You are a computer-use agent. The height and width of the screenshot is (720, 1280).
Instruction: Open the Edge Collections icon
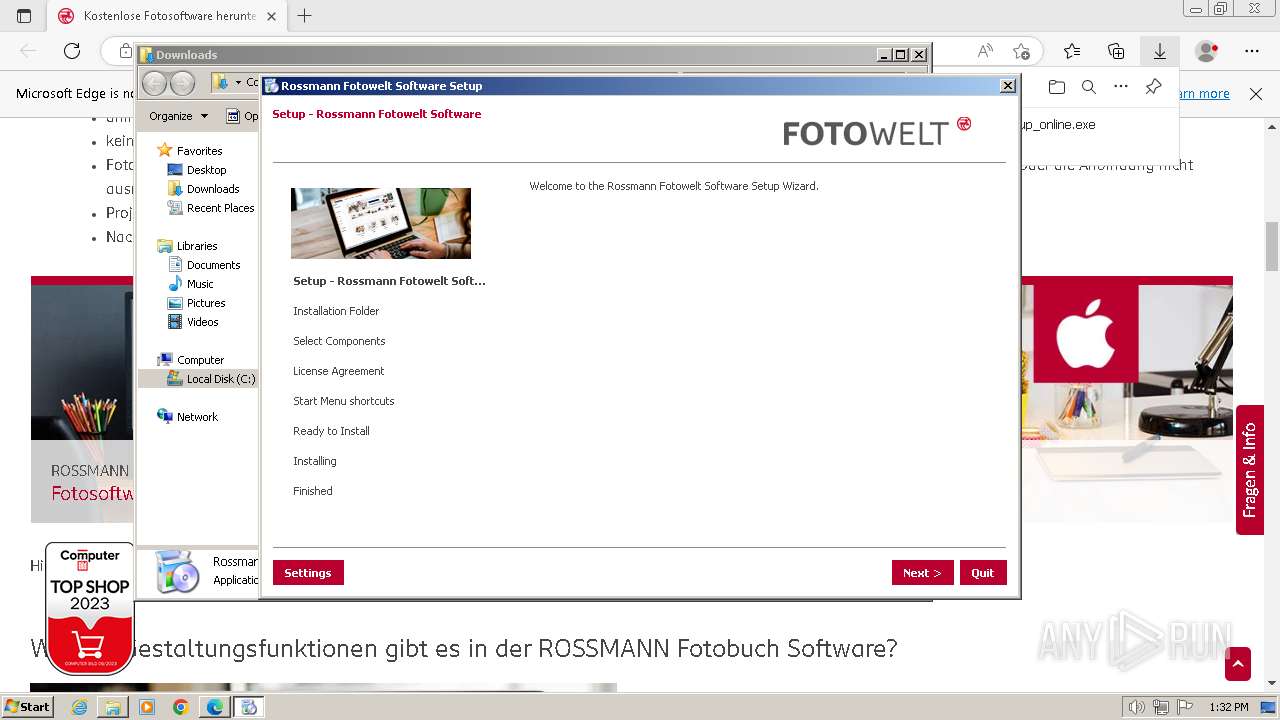1116,51
